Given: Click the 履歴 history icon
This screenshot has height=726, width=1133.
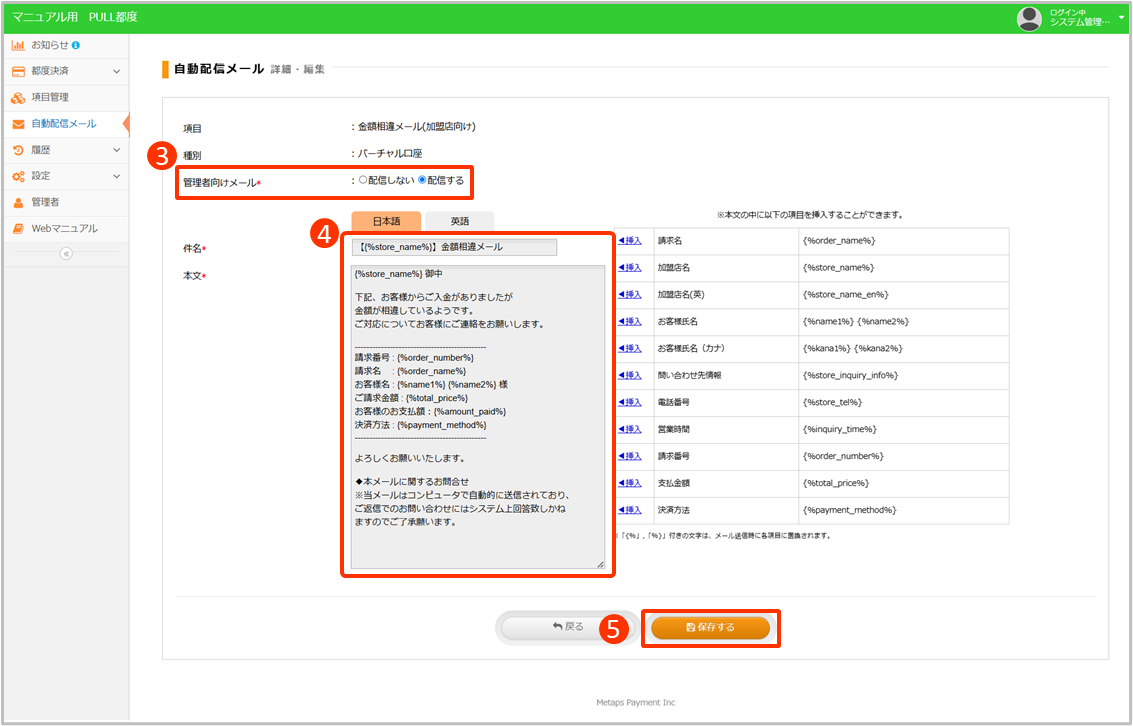Looking at the screenshot, I should 18,150.
